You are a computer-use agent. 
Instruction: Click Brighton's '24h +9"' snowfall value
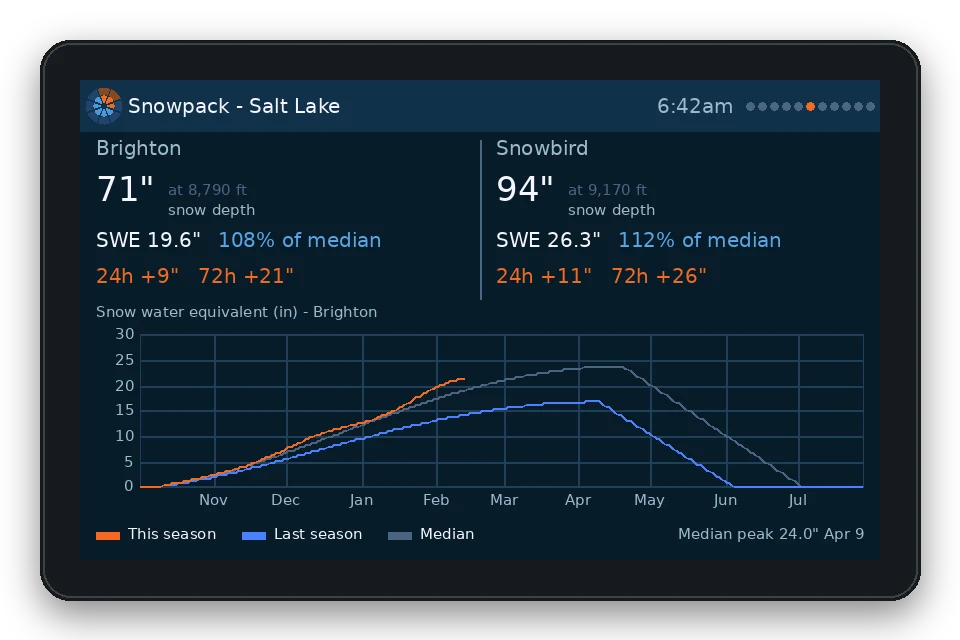[x=137, y=276]
